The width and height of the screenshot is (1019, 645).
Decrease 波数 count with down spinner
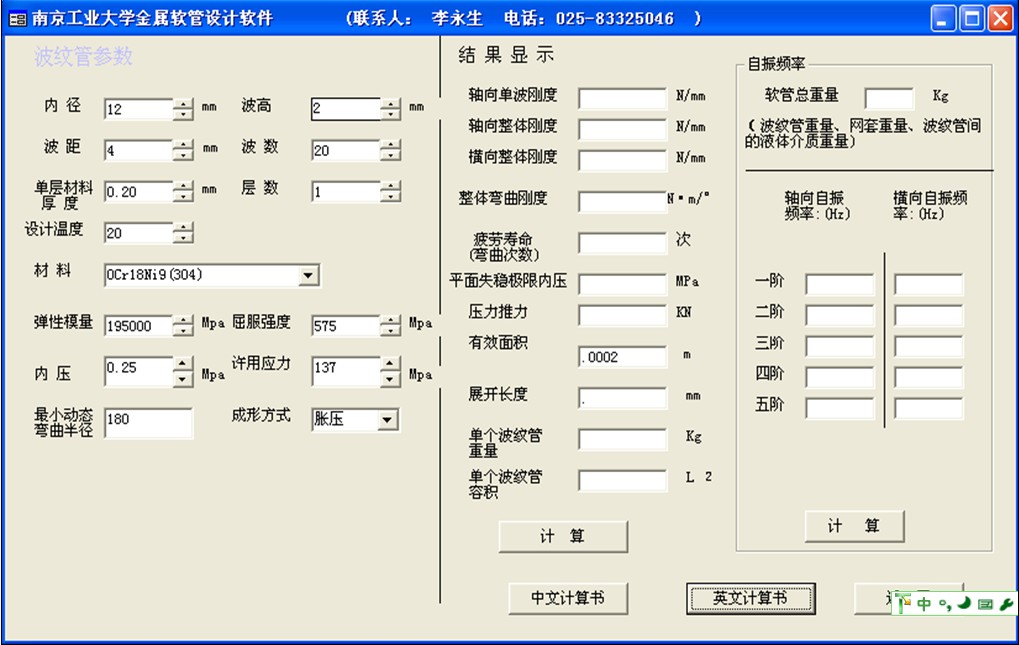click(391, 157)
